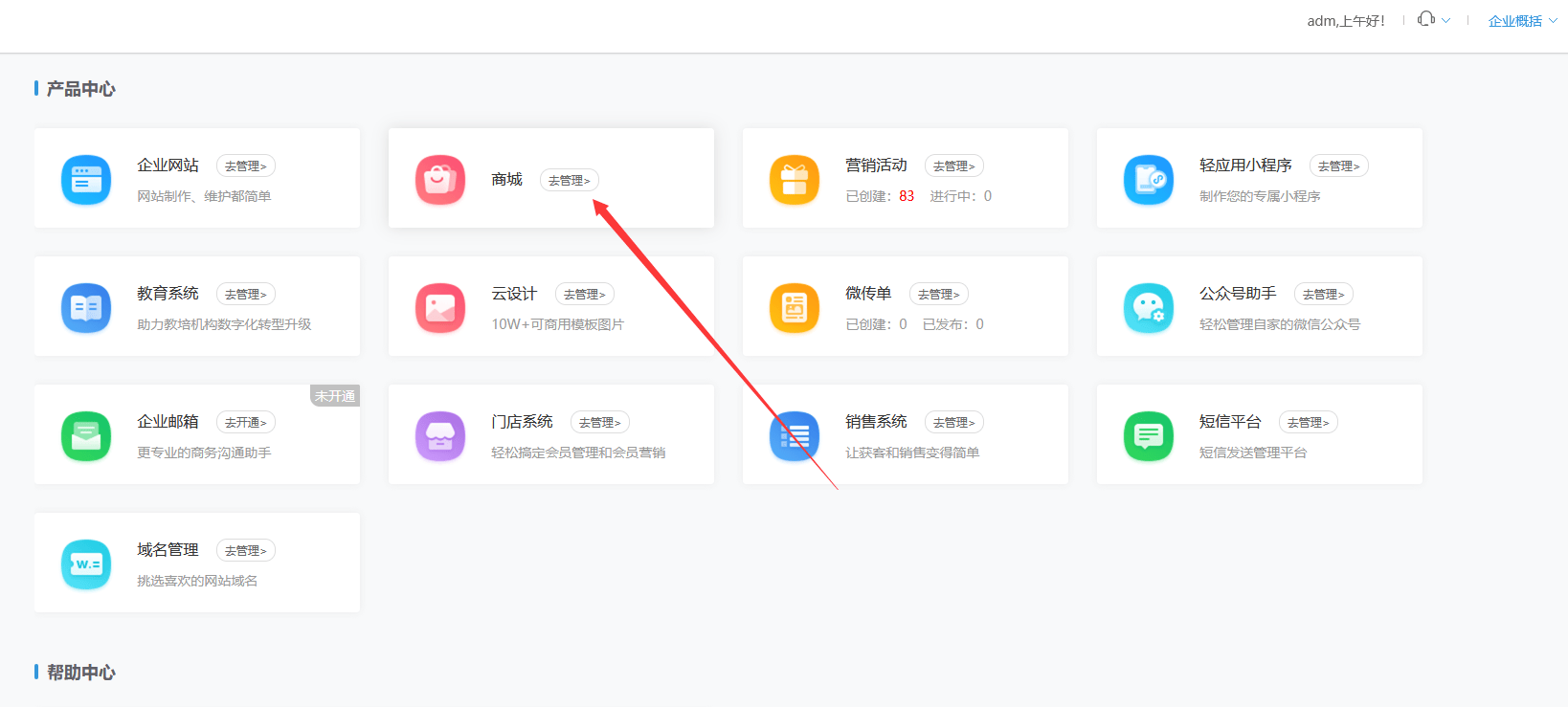The width and height of the screenshot is (1568, 707).
Task: Click the 挑选喜欢的网站域名 description
Action: click(197, 581)
